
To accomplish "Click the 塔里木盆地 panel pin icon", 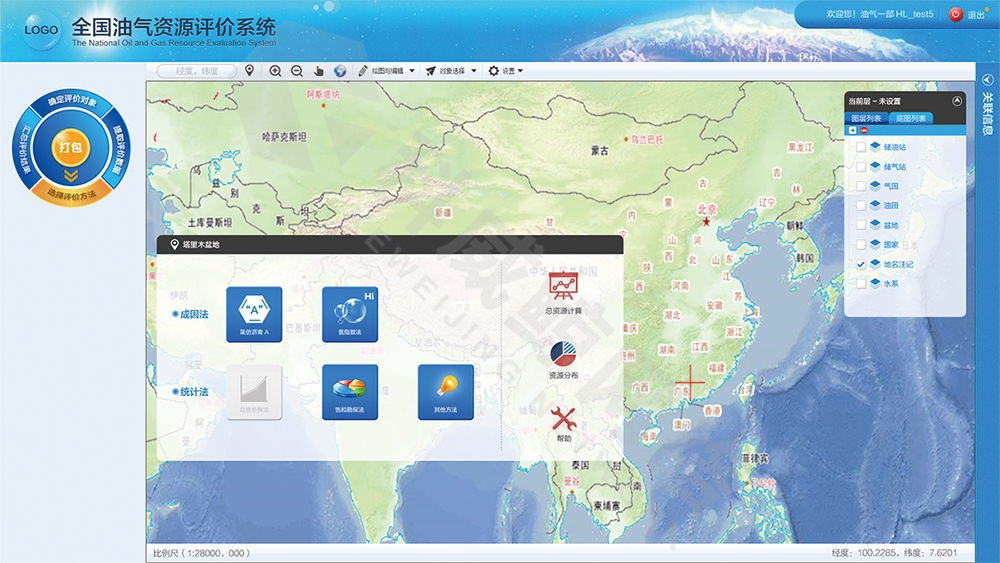I will point(174,244).
